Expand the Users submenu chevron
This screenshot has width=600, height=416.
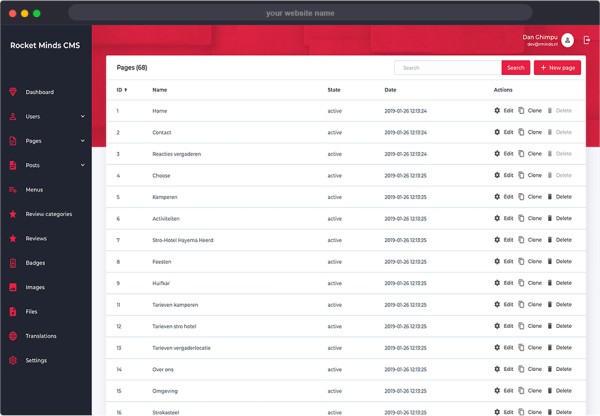tap(82, 117)
